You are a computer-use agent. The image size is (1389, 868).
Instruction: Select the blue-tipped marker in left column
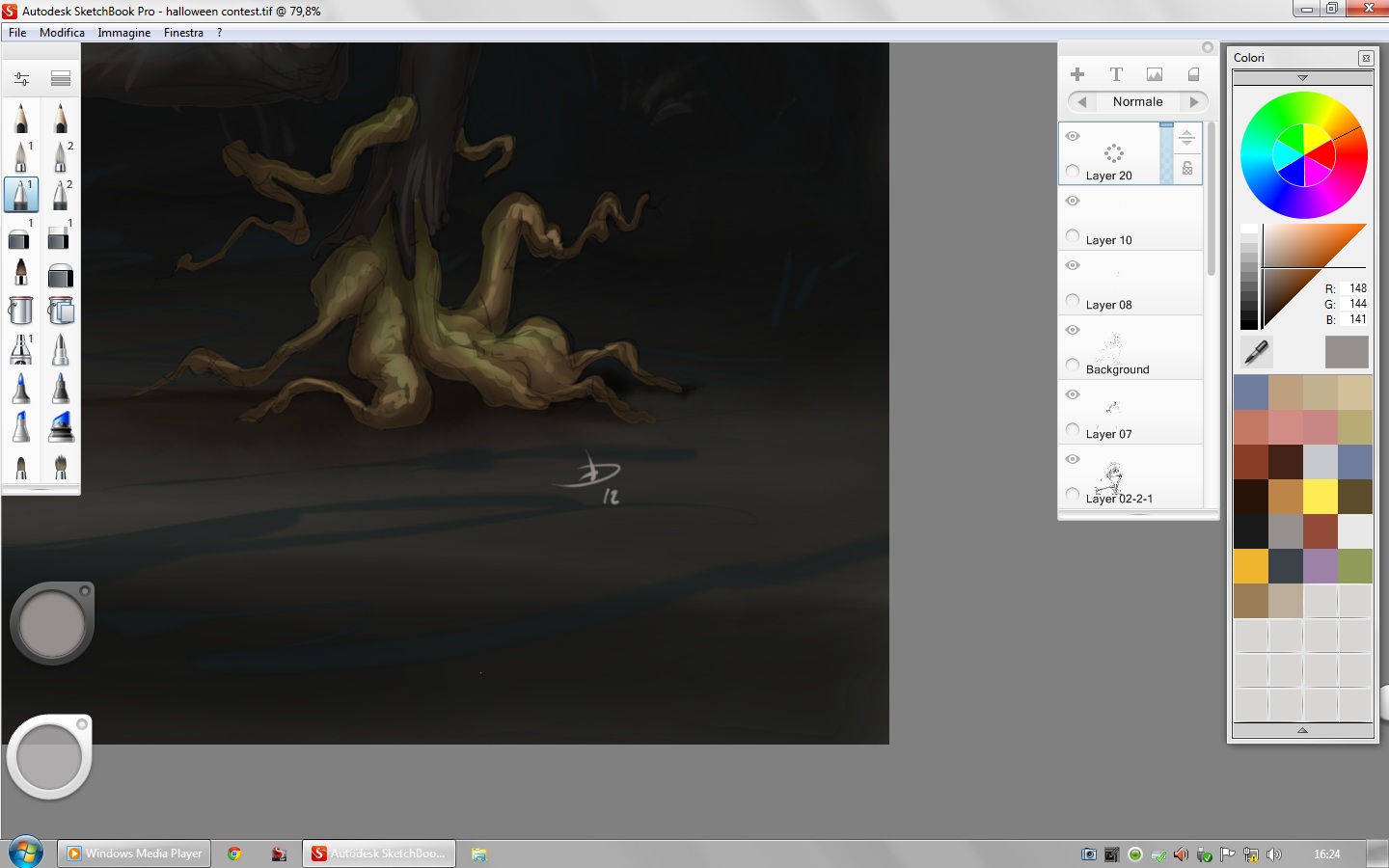21,388
